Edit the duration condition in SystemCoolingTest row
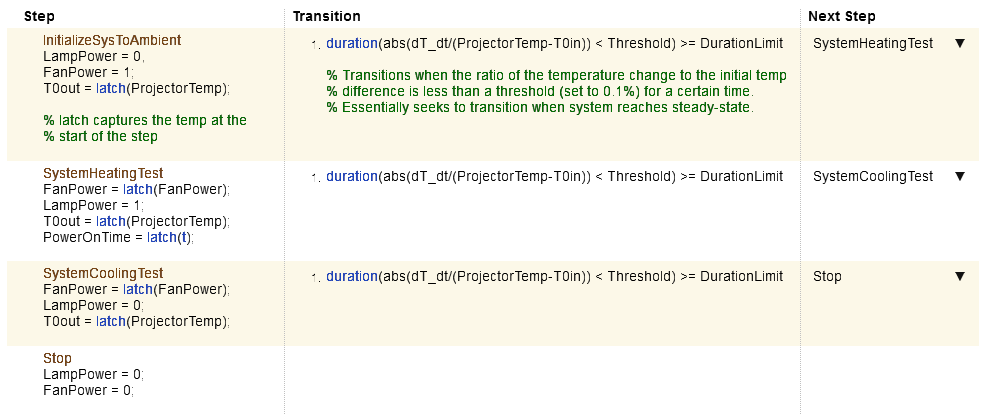The image size is (985, 414). pyautogui.click(x=554, y=276)
